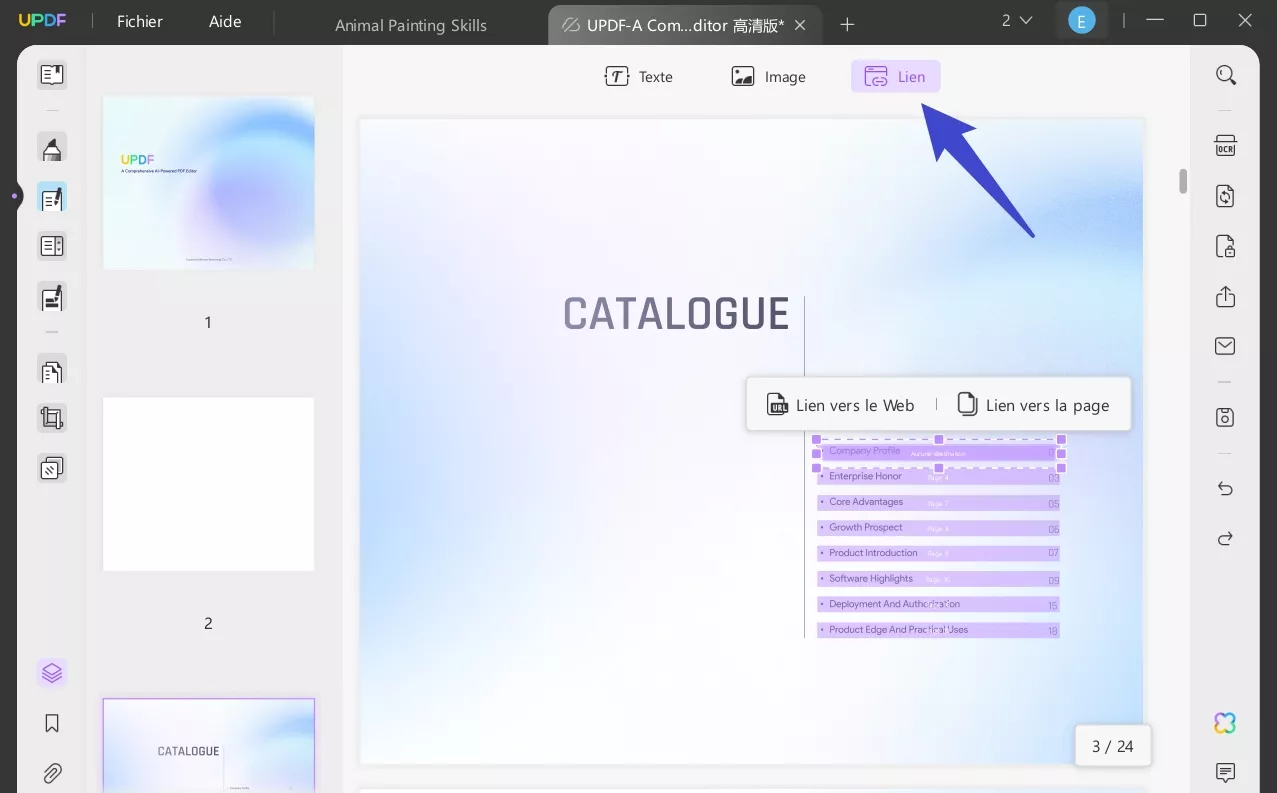The height and width of the screenshot is (793, 1277).
Task: Click the UPDF logo
Action: point(40,21)
